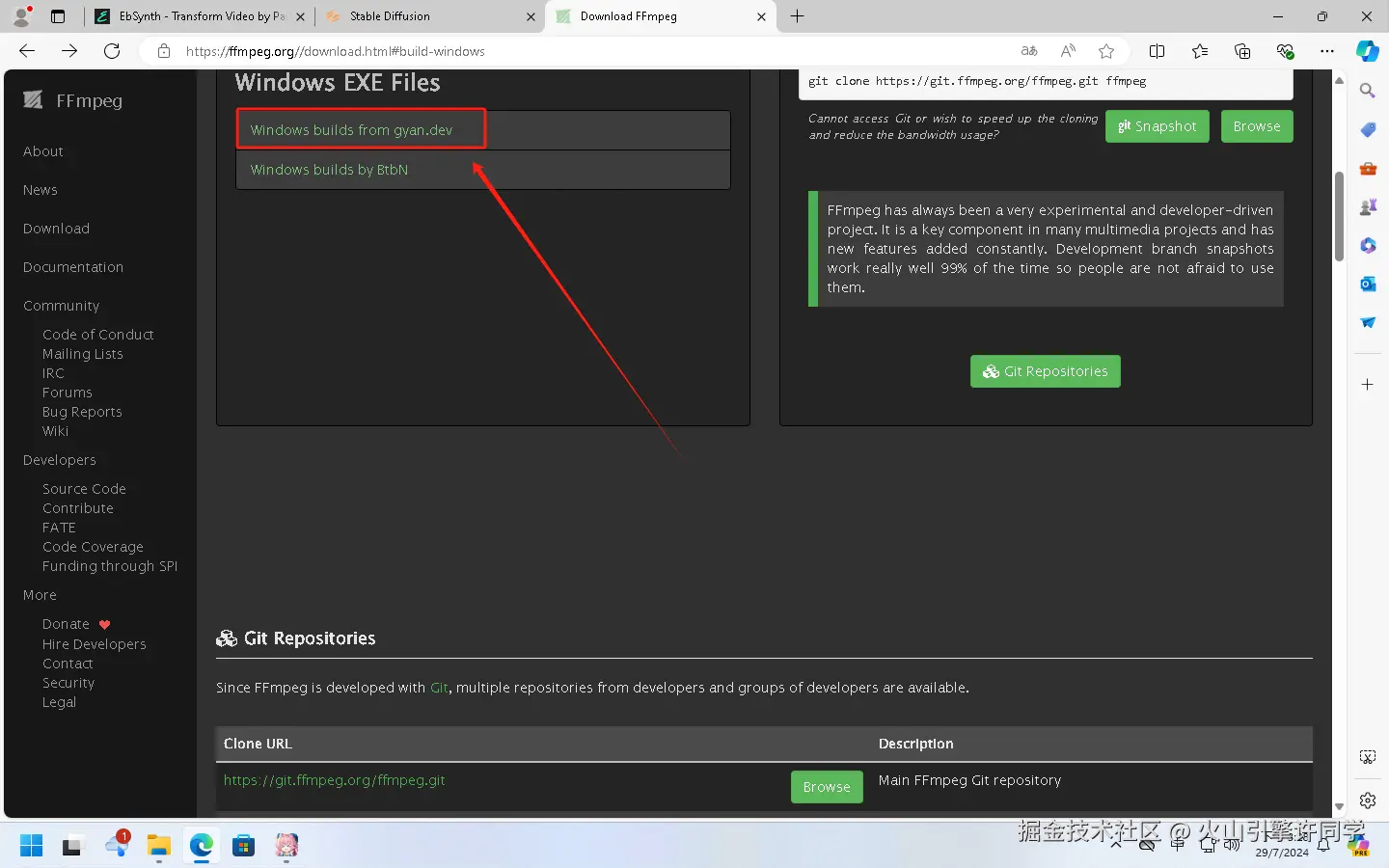
Task: Click the FFmpeg logo in sidebar
Action: (x=72, y=100)
